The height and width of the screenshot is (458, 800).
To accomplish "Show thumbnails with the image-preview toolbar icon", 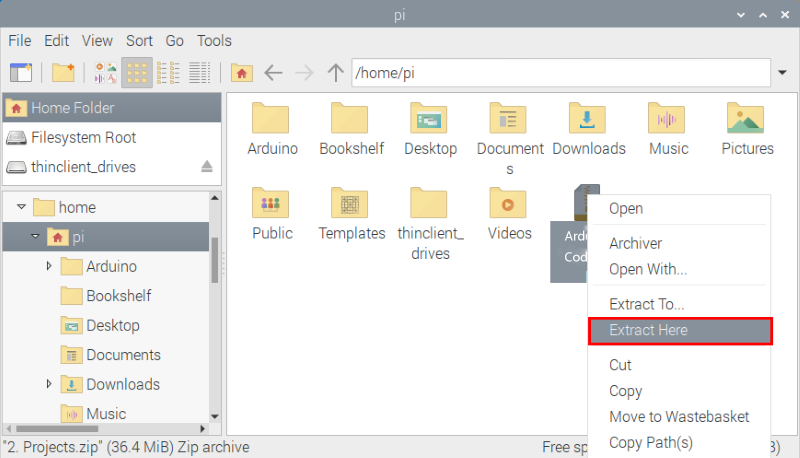I will pyautogui.click(x=105, y=73).
